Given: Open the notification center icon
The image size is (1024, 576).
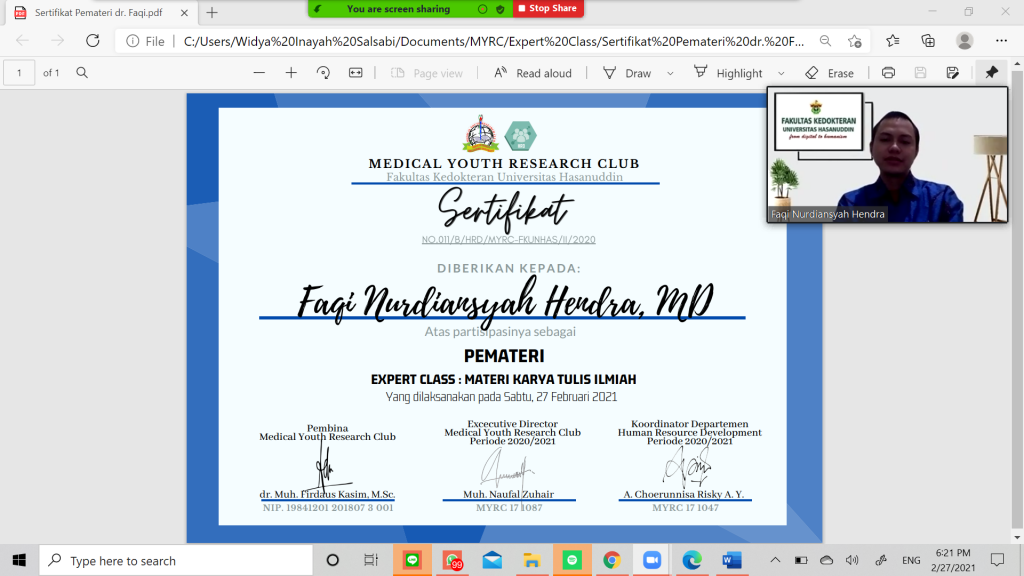Looking at the screenshot, I should pyautogui.click(x=997, y=560).
